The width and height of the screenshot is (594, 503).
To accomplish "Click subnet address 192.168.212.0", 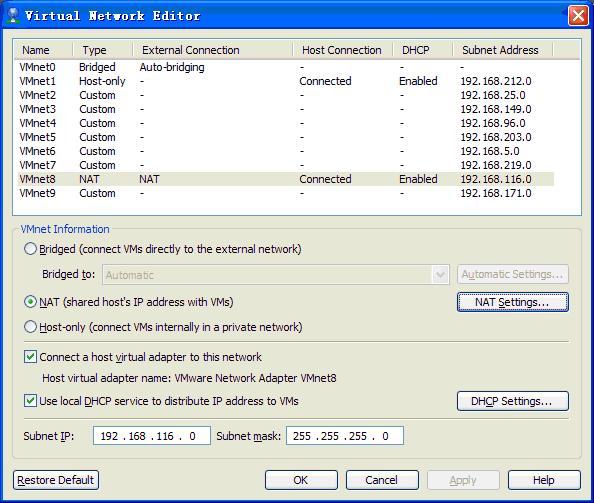I will 496,81.
